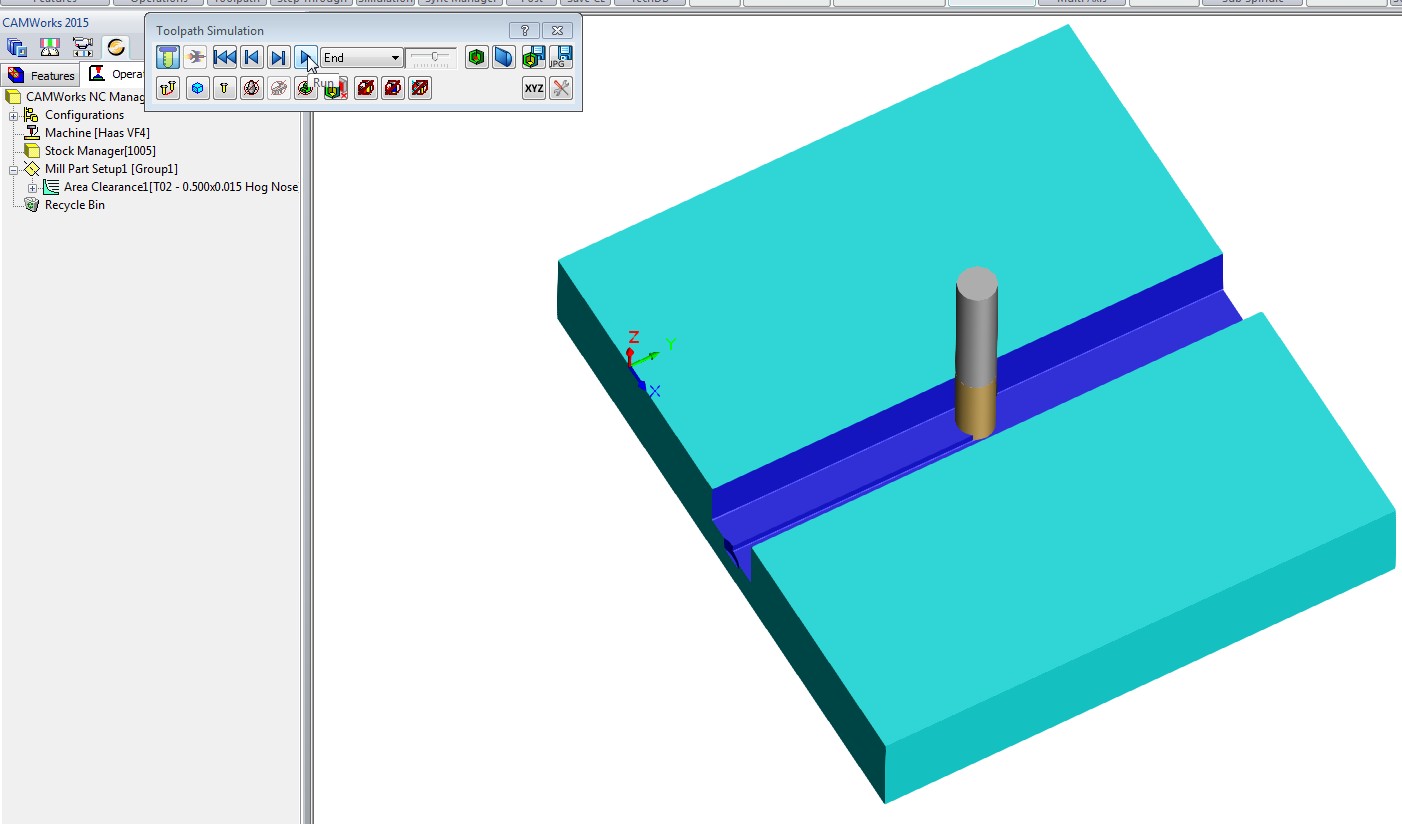Click the XYZ coordinates display button
Viewport: 1402px width, 824px height.
click(x=534, y=88)
